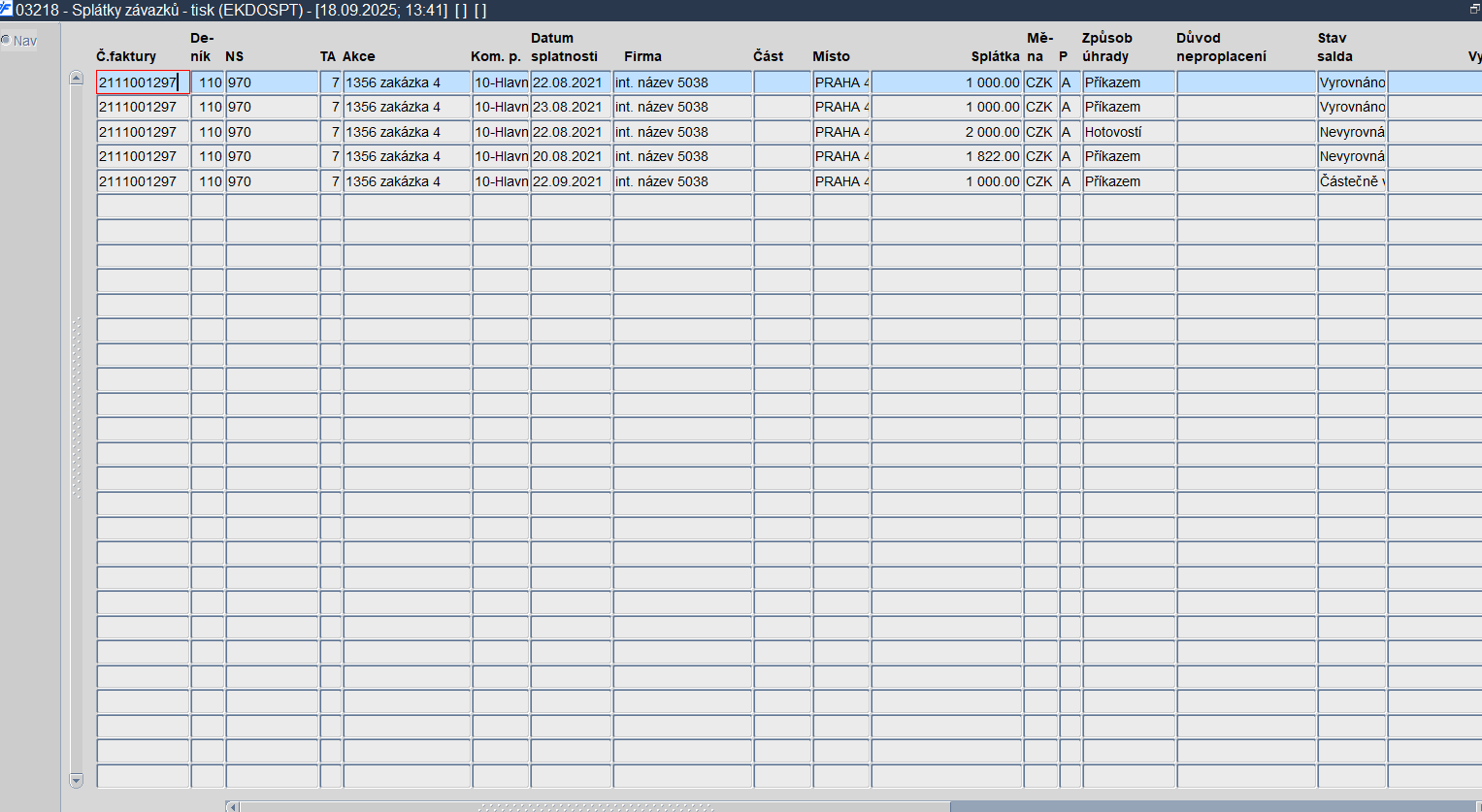Image resolution: width=1482 pixels, height=812 pixels.
Task: Click CZK currency in the 22.09.2021 row
Action: pos(1040,181)
